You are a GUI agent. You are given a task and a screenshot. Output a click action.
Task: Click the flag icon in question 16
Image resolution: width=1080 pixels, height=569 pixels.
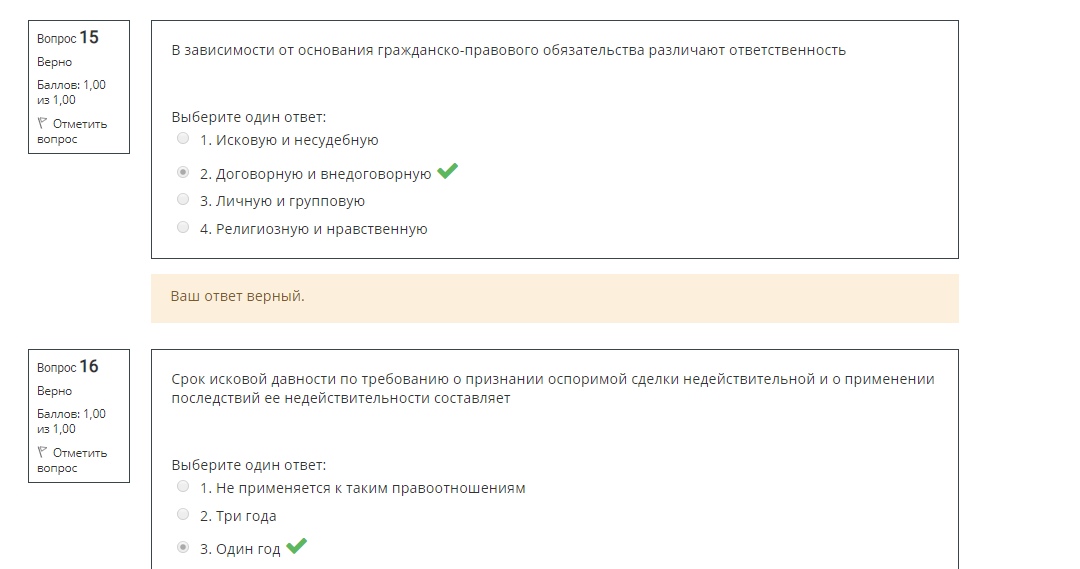click(x=42, y=452)
